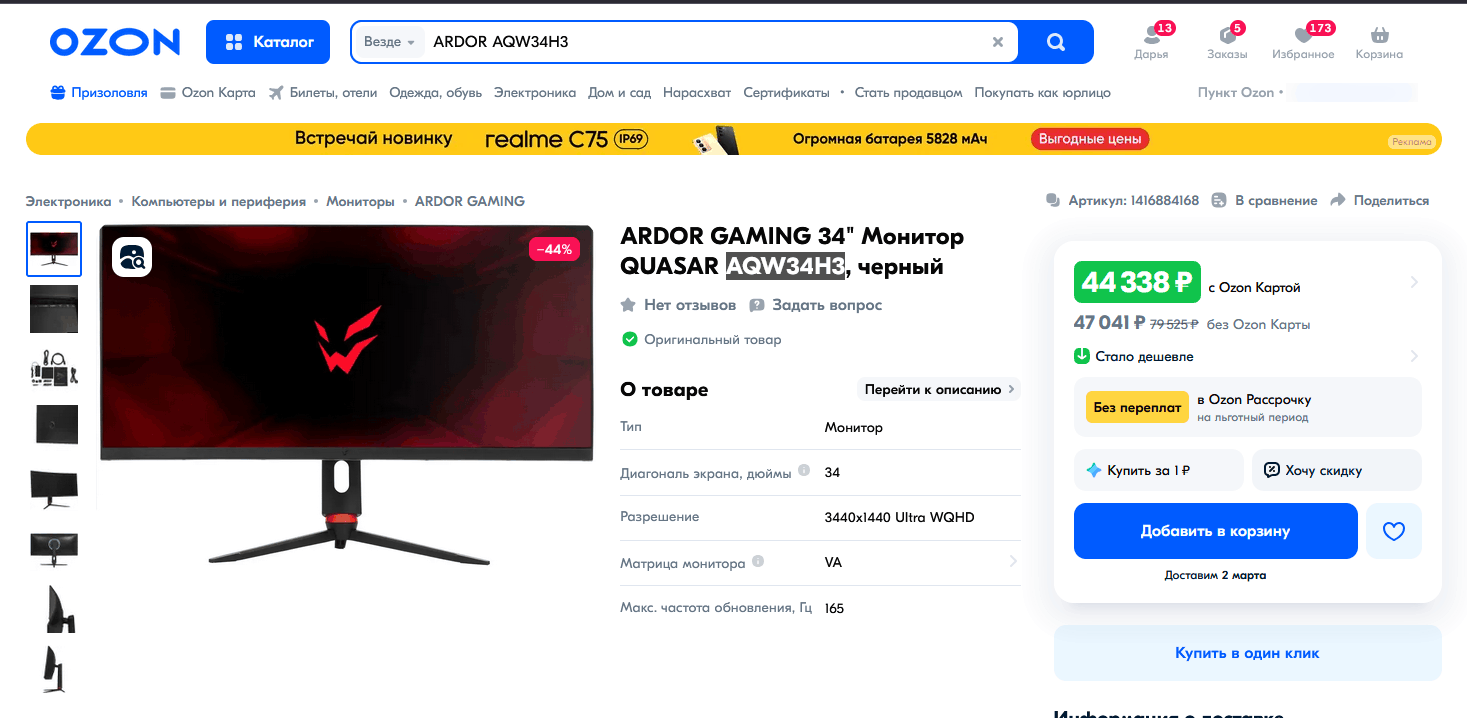Expand Ozon Карта price details chevron

pyautogui.click(x=1414, y=283)
